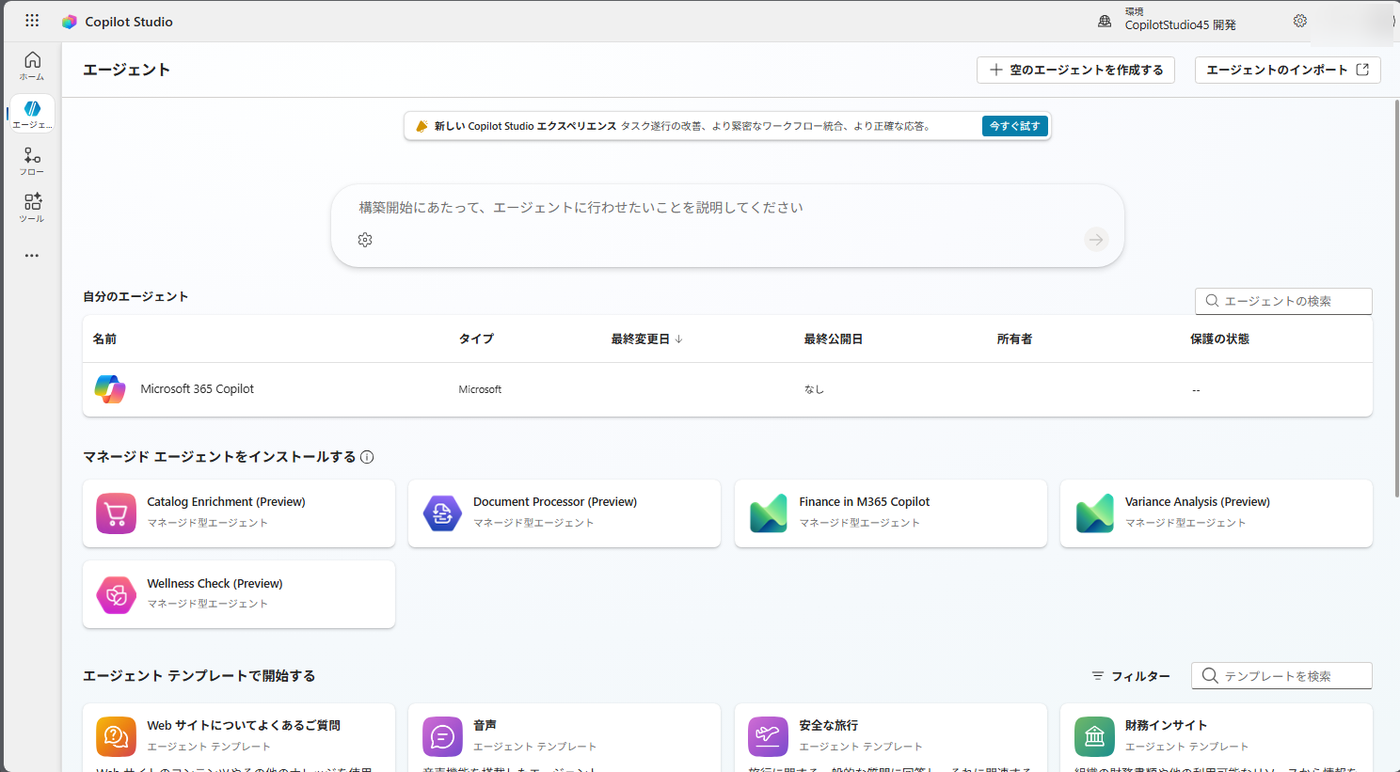The height and width of the screenshot is (772, 1400).
Task: Click the エージェントの検索 search field
Action: click(x=1283, y=301)
